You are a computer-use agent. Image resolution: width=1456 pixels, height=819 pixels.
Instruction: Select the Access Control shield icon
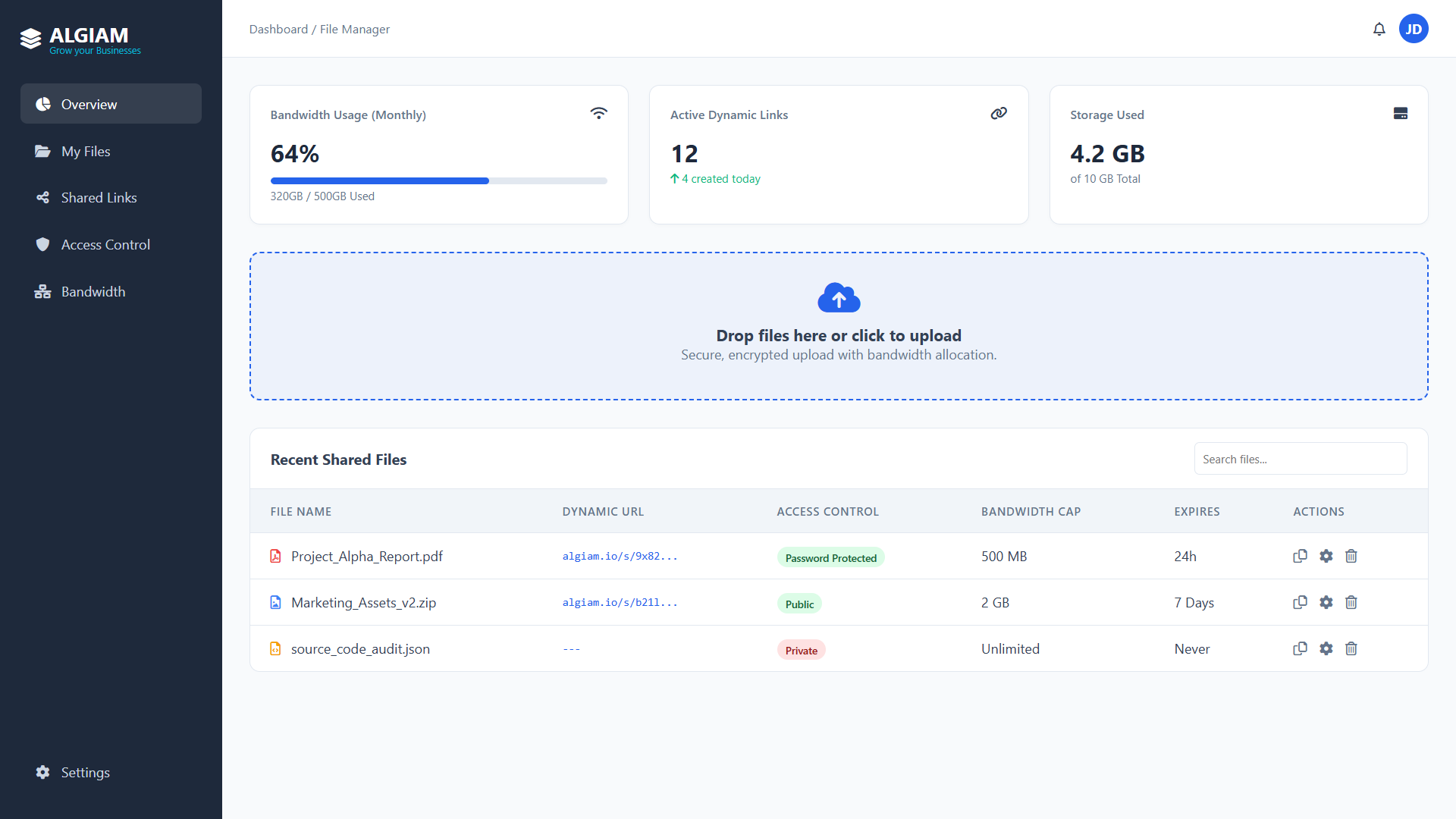pyautogui.click(x=42, y=244)
